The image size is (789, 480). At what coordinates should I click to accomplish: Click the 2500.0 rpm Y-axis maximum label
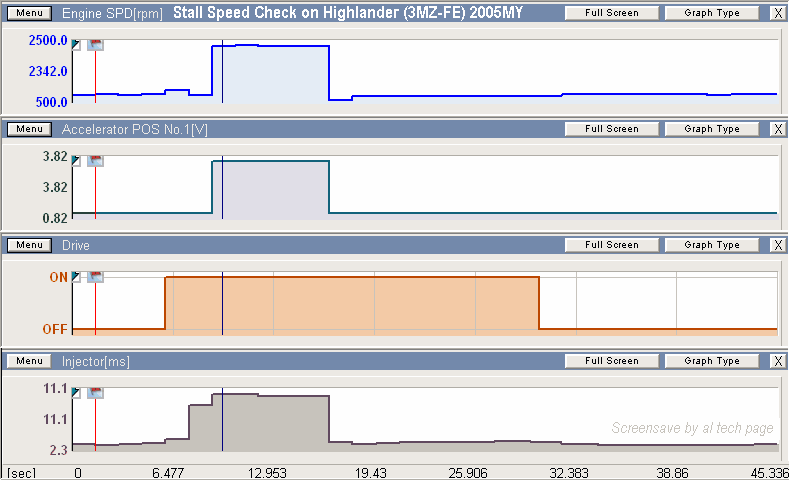(x=48, y=41)
